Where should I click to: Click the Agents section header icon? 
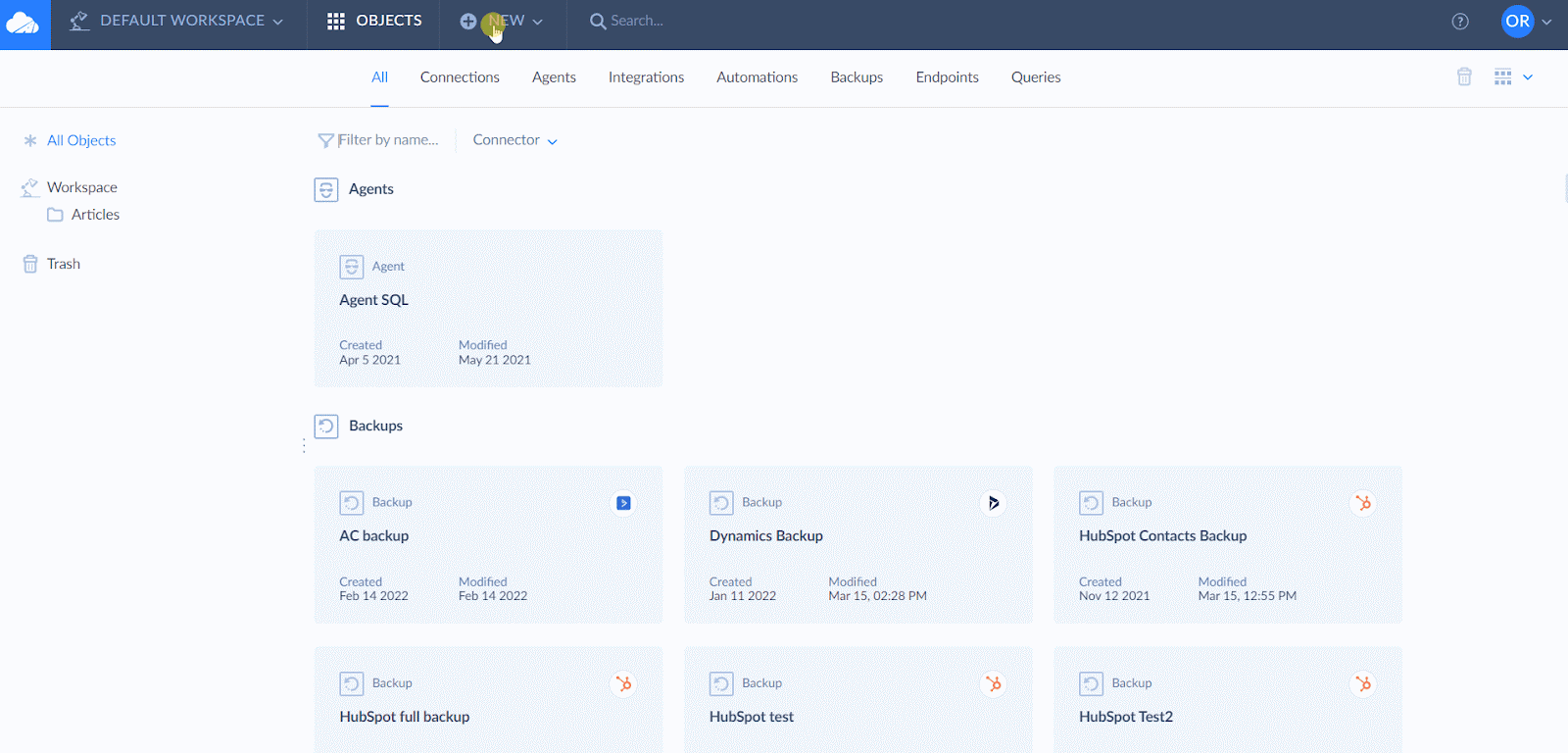click(326, 189)
